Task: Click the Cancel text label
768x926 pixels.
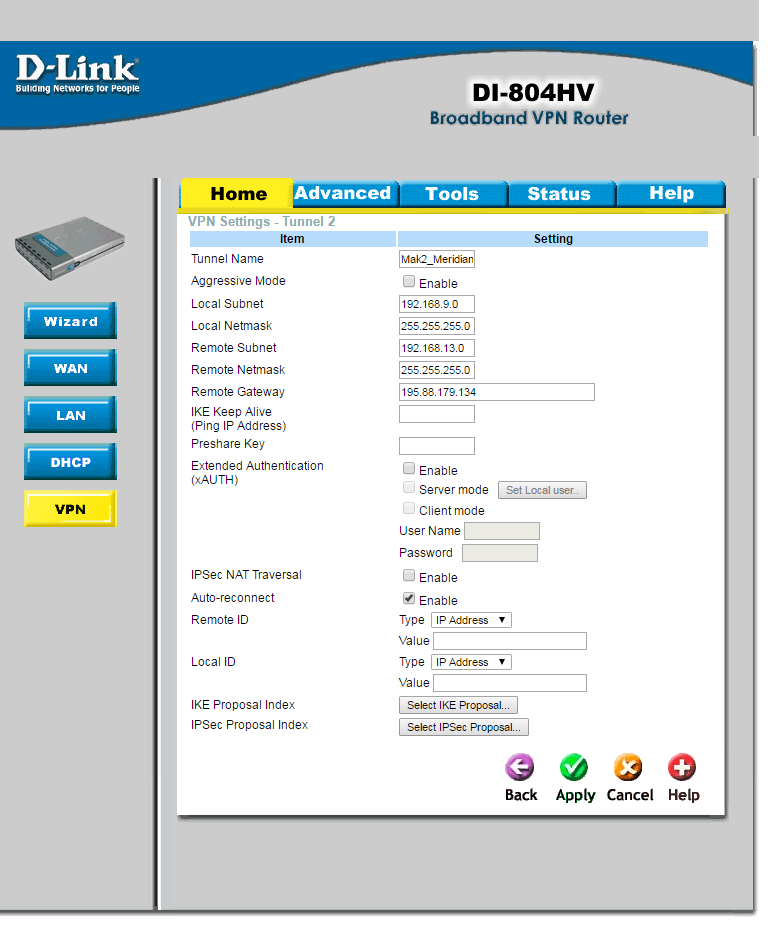Action: click(630, 795)
